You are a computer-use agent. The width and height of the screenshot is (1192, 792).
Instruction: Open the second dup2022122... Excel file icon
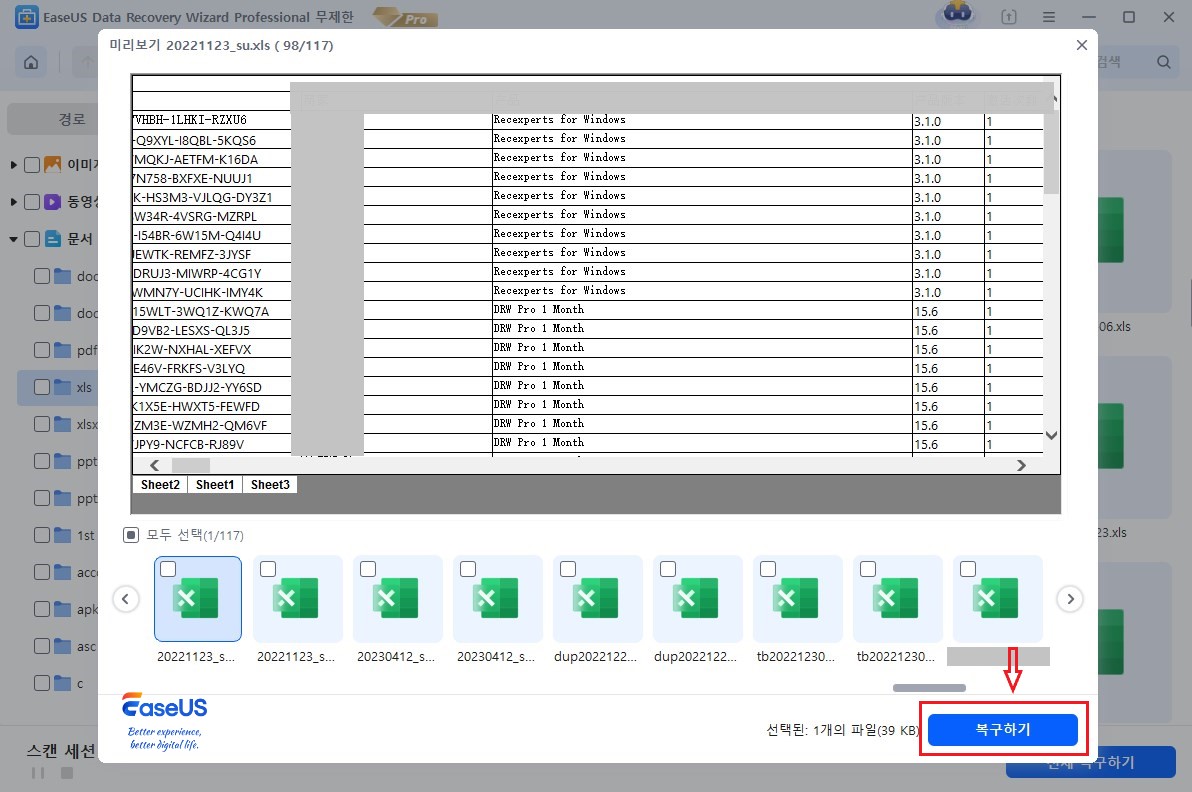(696, 597)
